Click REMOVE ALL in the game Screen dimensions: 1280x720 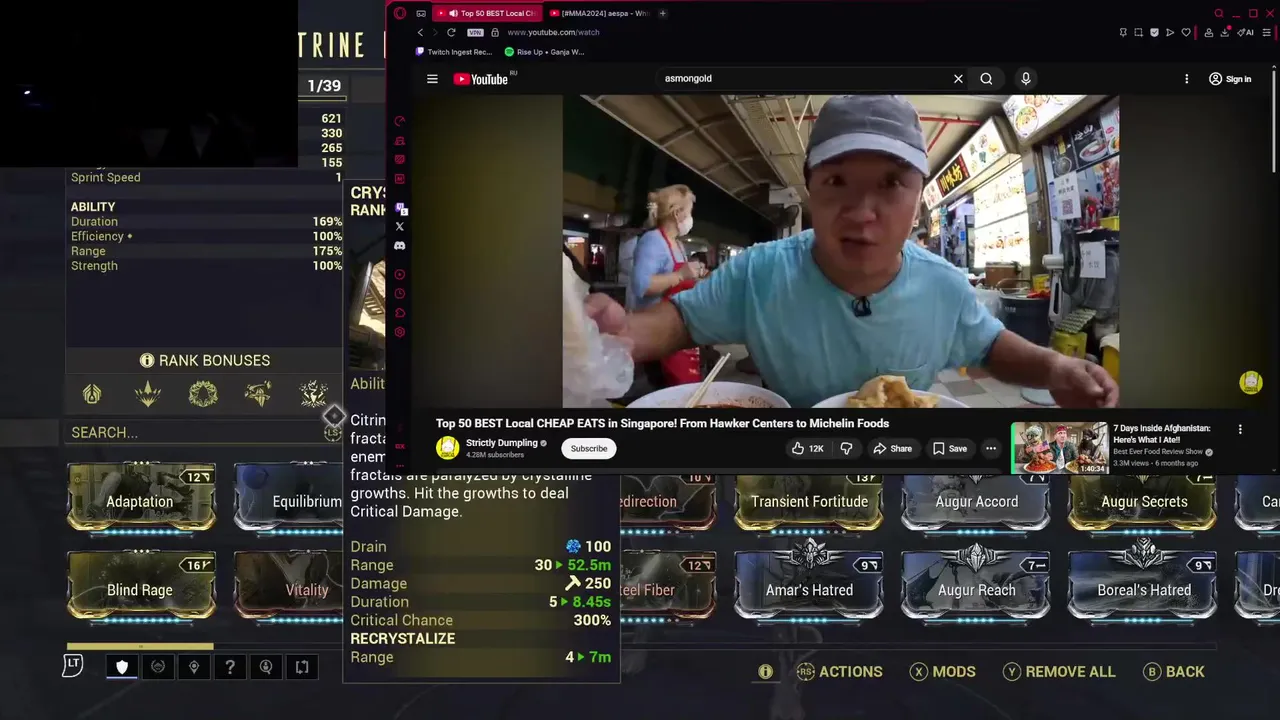pyautogui.click(x=1059, y=672)
